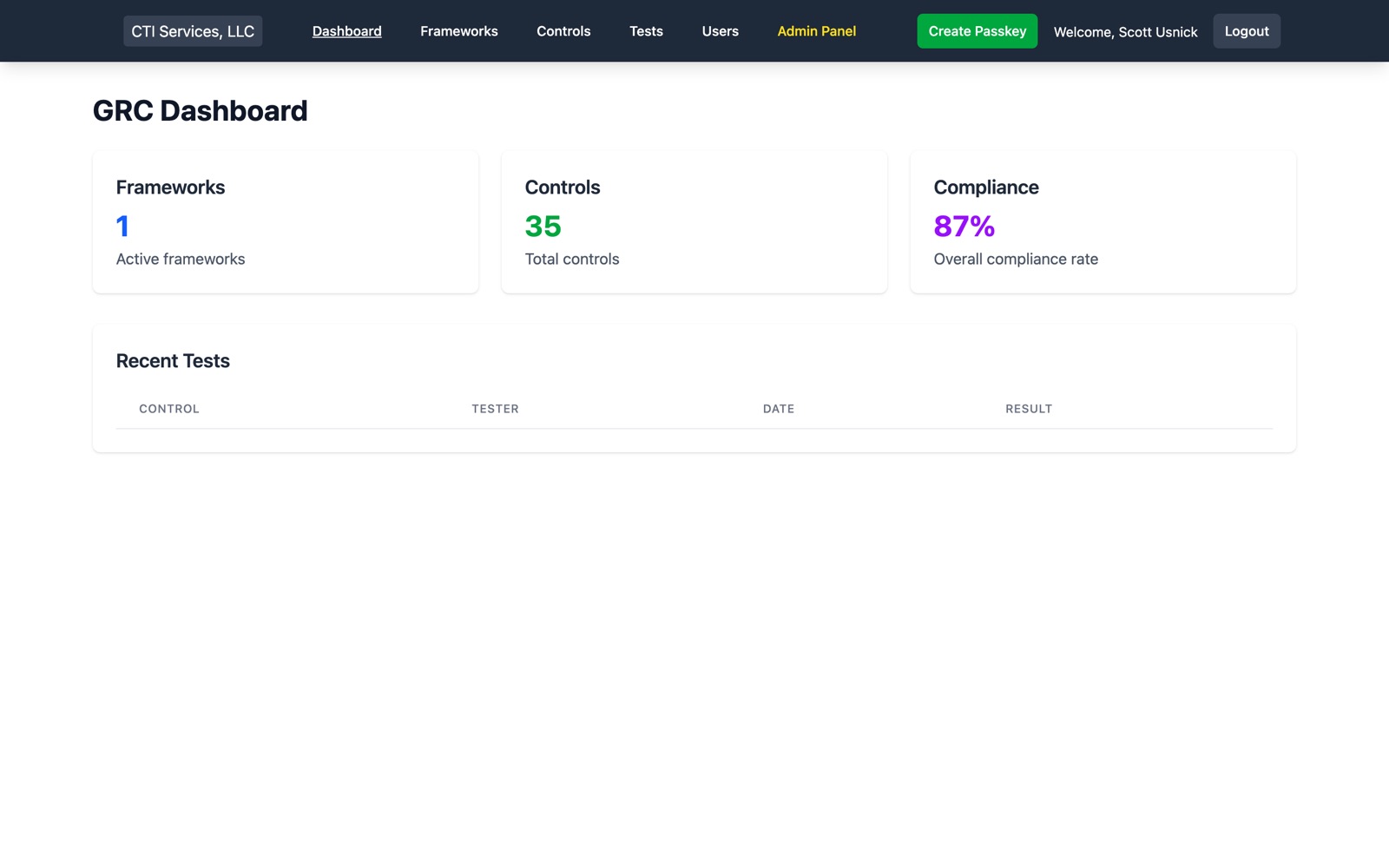Click the green Create Passkey button
This screenshot has height=868, width=1389.
[978, 31]
